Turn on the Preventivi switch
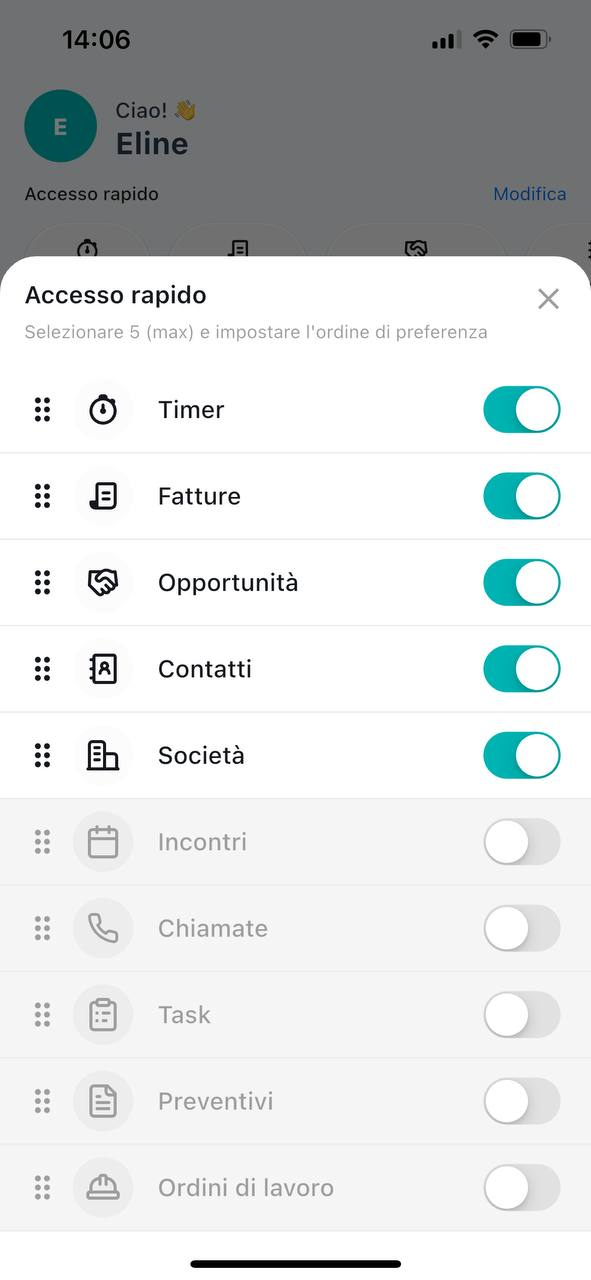The height and width of the screenshot is (1280, 591). tap(522, 1101)
